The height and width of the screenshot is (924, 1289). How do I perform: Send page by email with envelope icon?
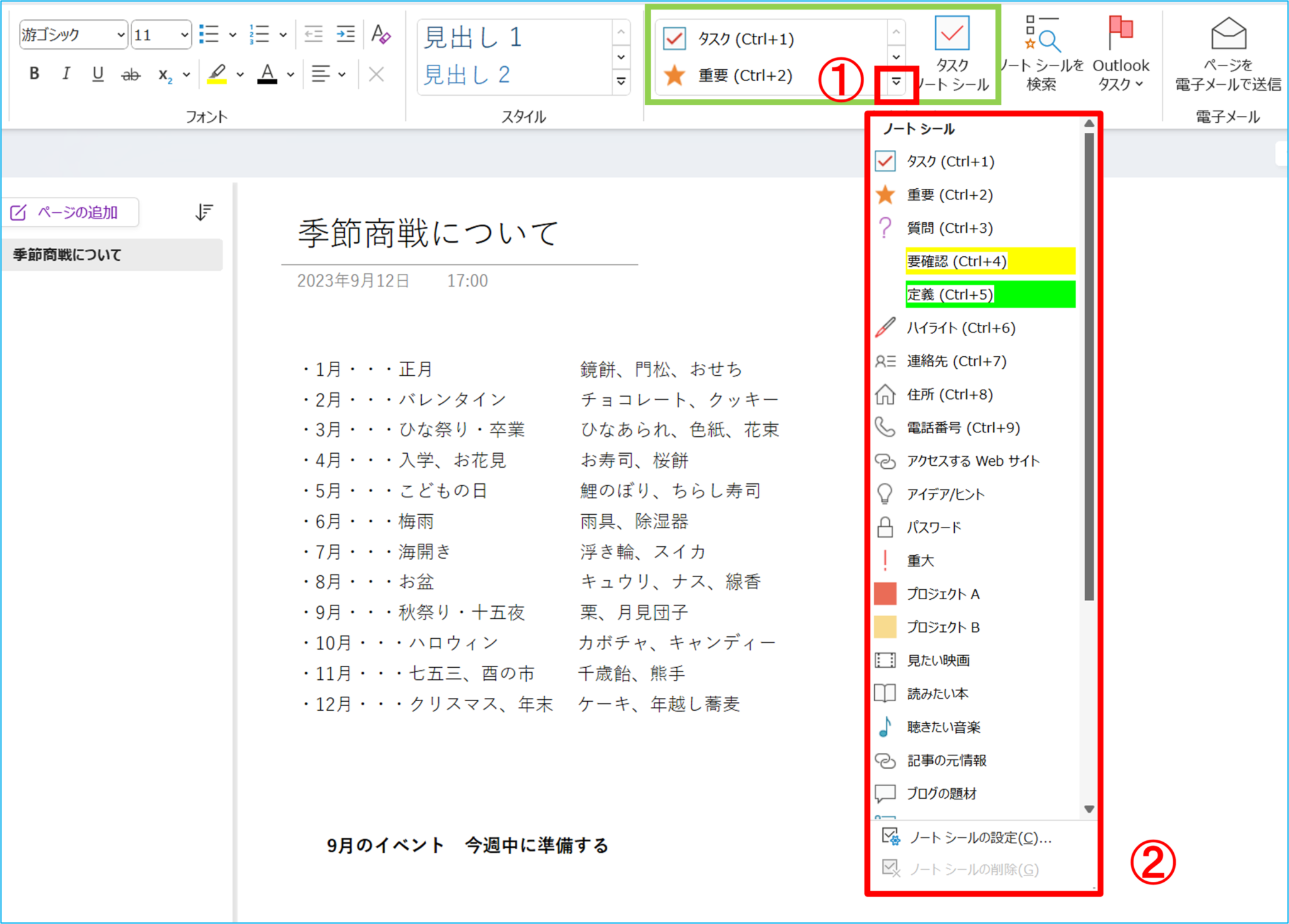pos(1228,55)
